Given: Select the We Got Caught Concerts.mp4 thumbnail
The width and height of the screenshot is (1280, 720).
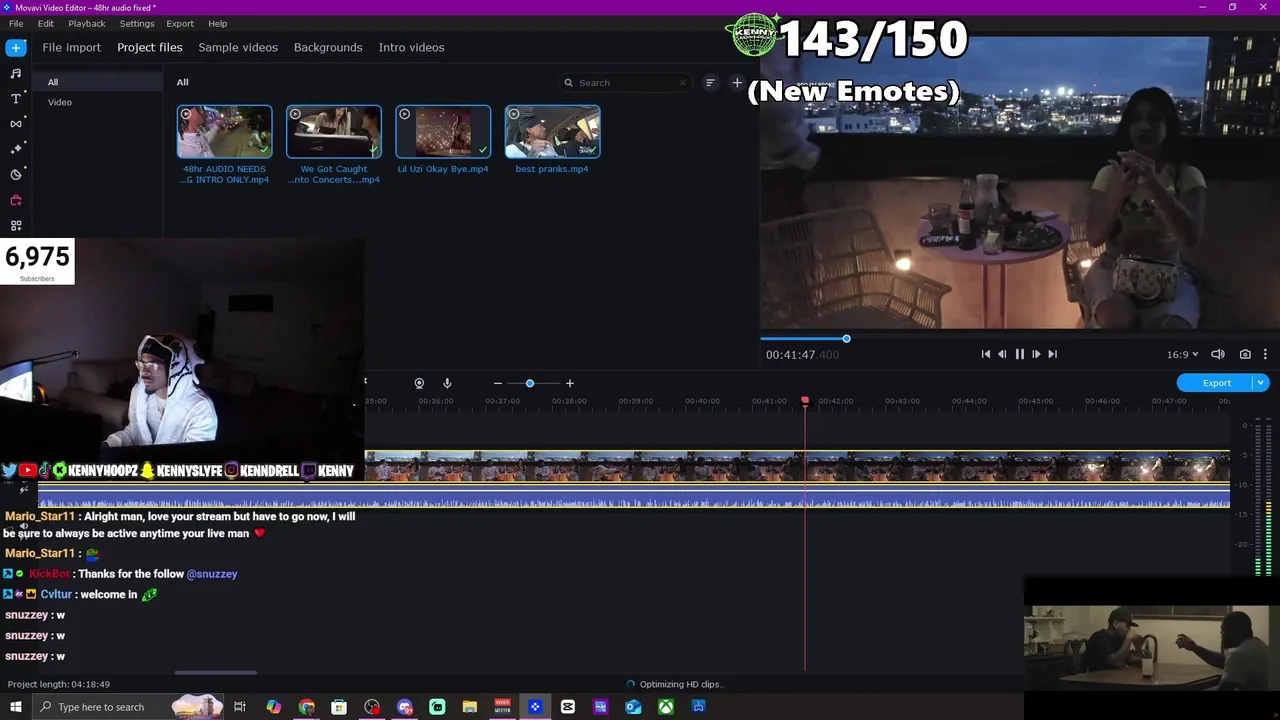Looking at the screenshot, I should click(334, 132).
